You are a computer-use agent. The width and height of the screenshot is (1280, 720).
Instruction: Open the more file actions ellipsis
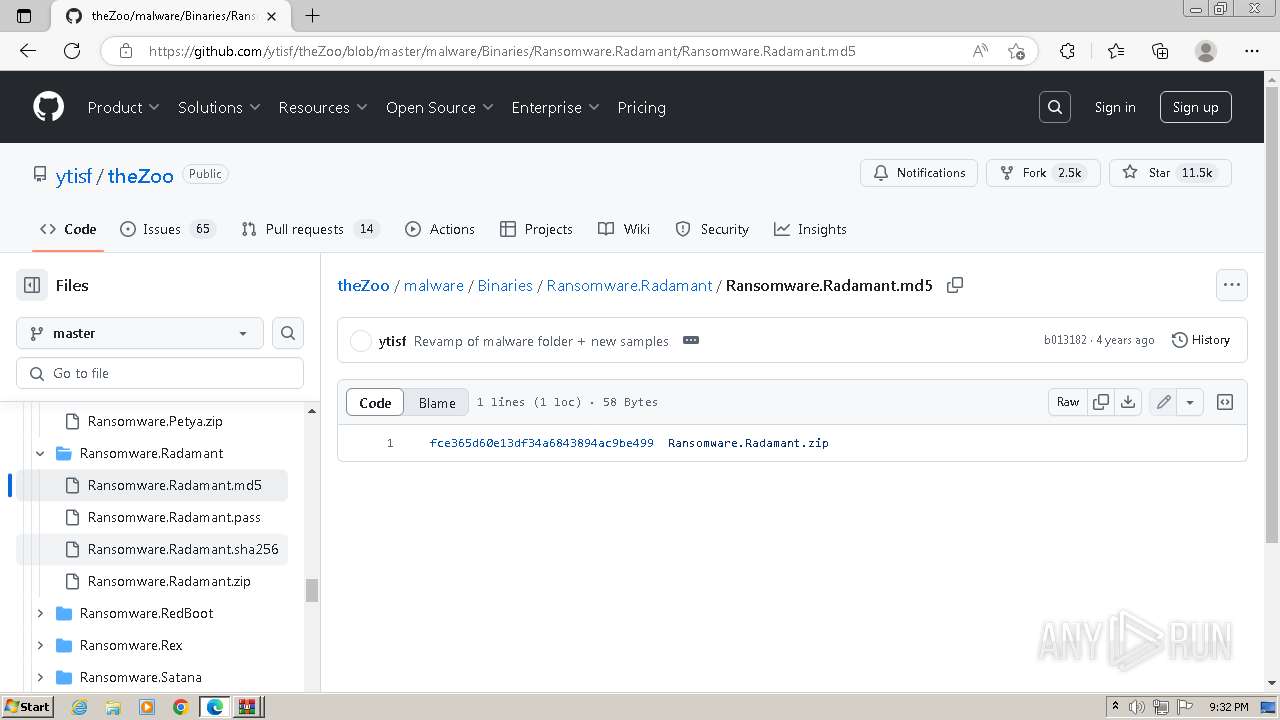[x=1232, y=285]
